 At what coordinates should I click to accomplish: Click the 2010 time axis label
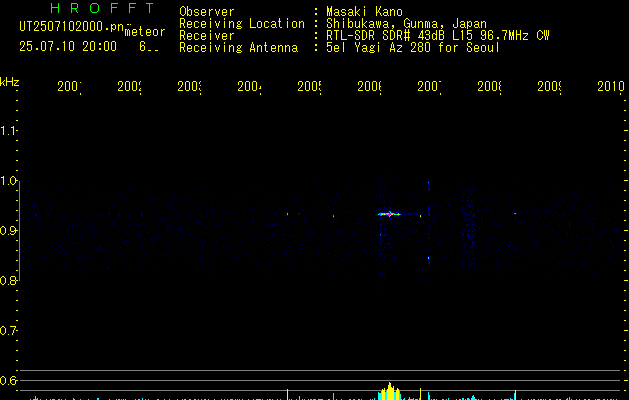tap(611, 86)
